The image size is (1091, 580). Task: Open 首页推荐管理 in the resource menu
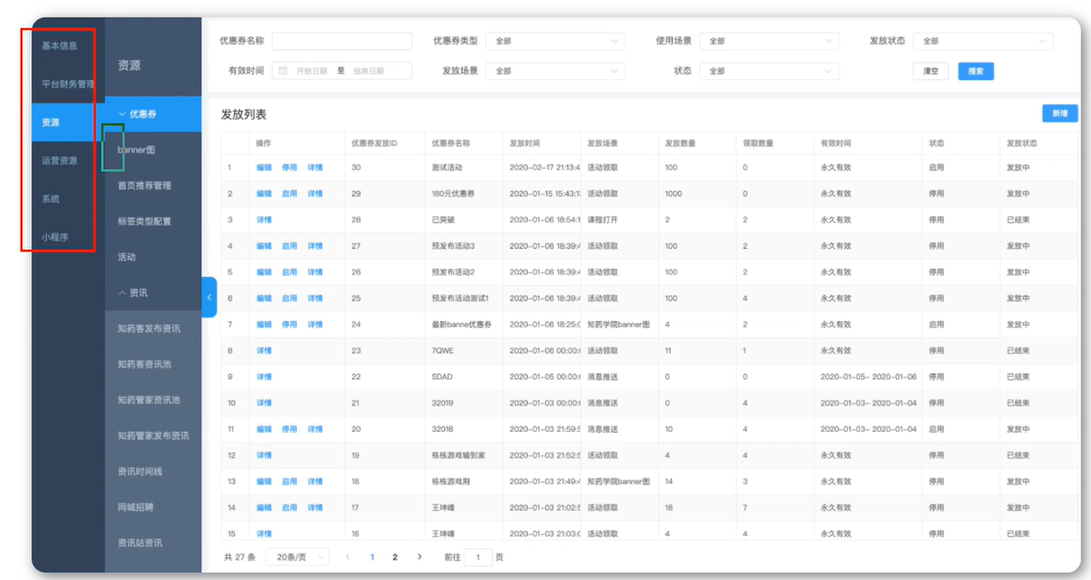[145, 185]
